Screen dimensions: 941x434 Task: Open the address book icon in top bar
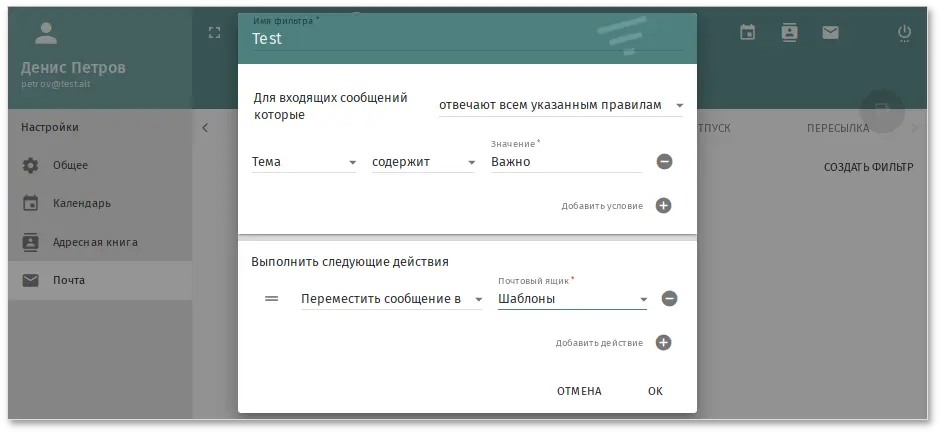[x=789, y=32]
